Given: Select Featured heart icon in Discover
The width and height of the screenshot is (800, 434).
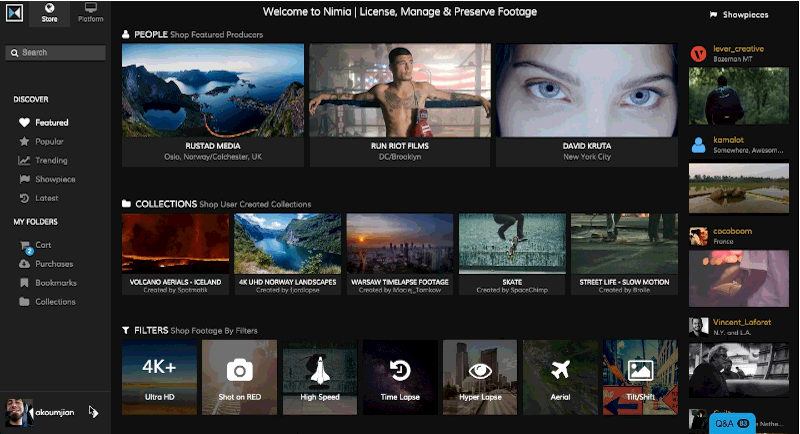Looking at the screenshot, I should coord(24,122).
